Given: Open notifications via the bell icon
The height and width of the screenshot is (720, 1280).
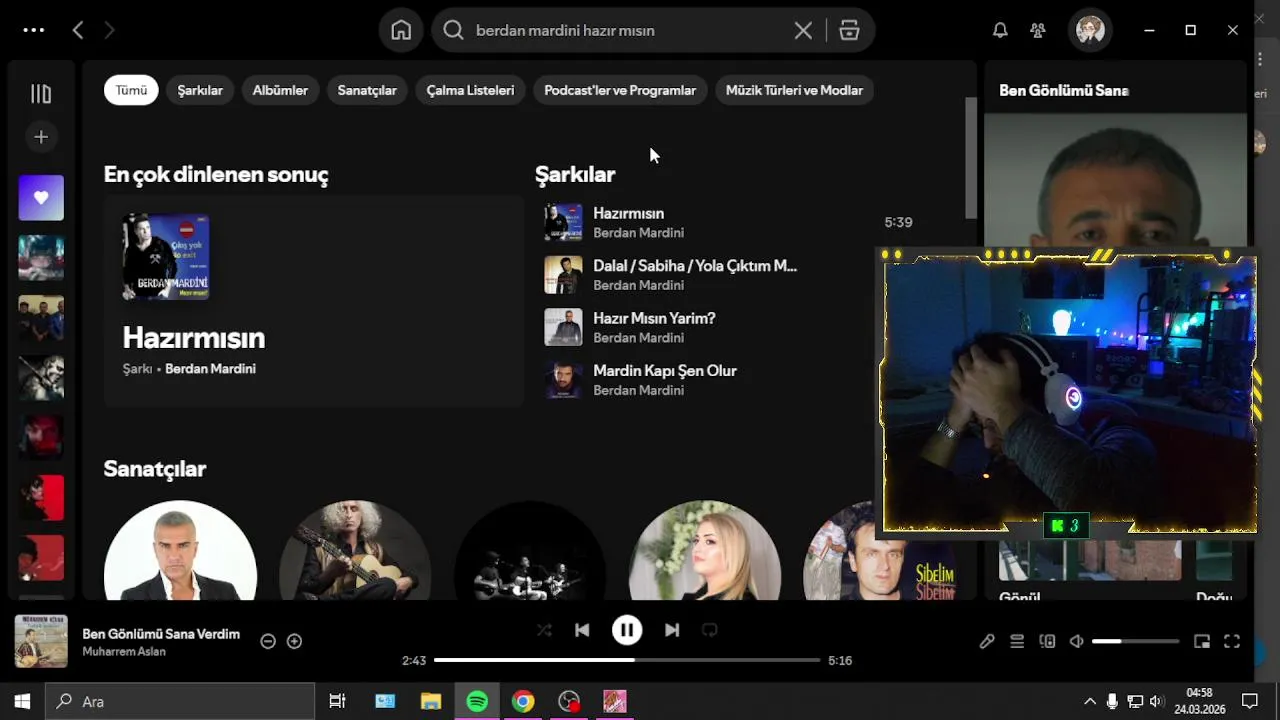Looking at the screenshot, I should pyautogui.click(x=1000, y=30).
